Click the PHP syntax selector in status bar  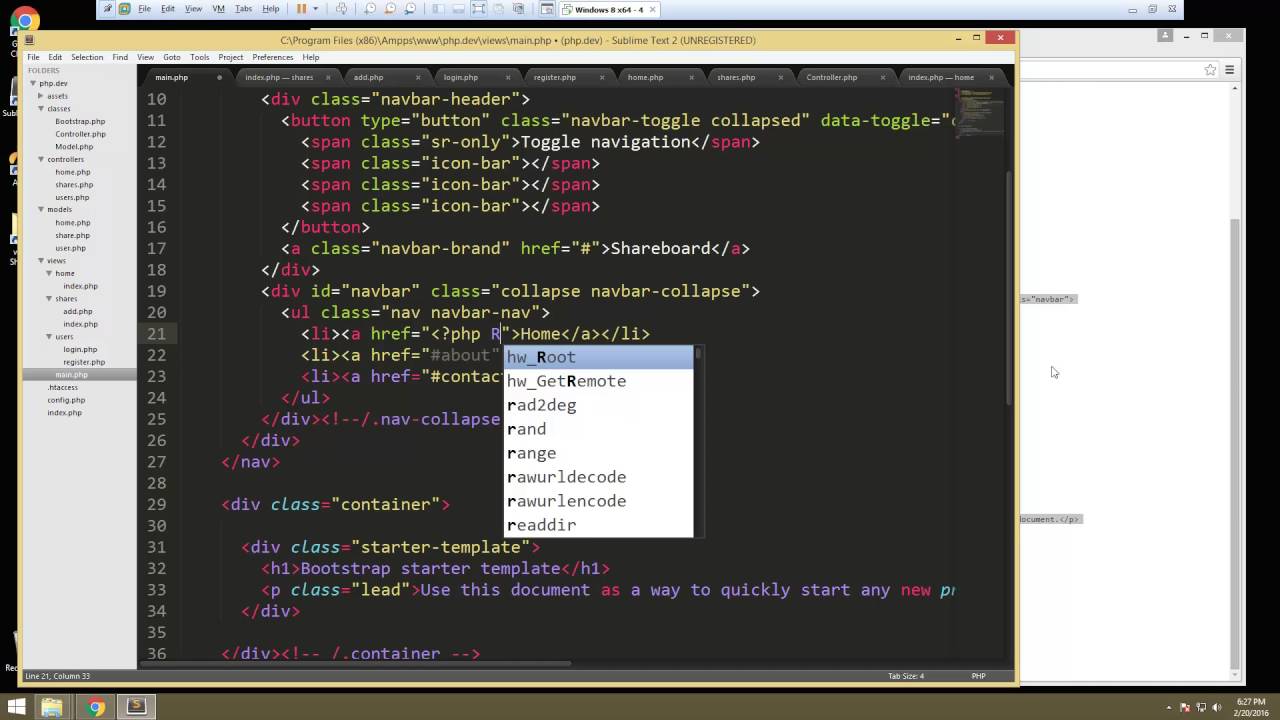point(979,676)
